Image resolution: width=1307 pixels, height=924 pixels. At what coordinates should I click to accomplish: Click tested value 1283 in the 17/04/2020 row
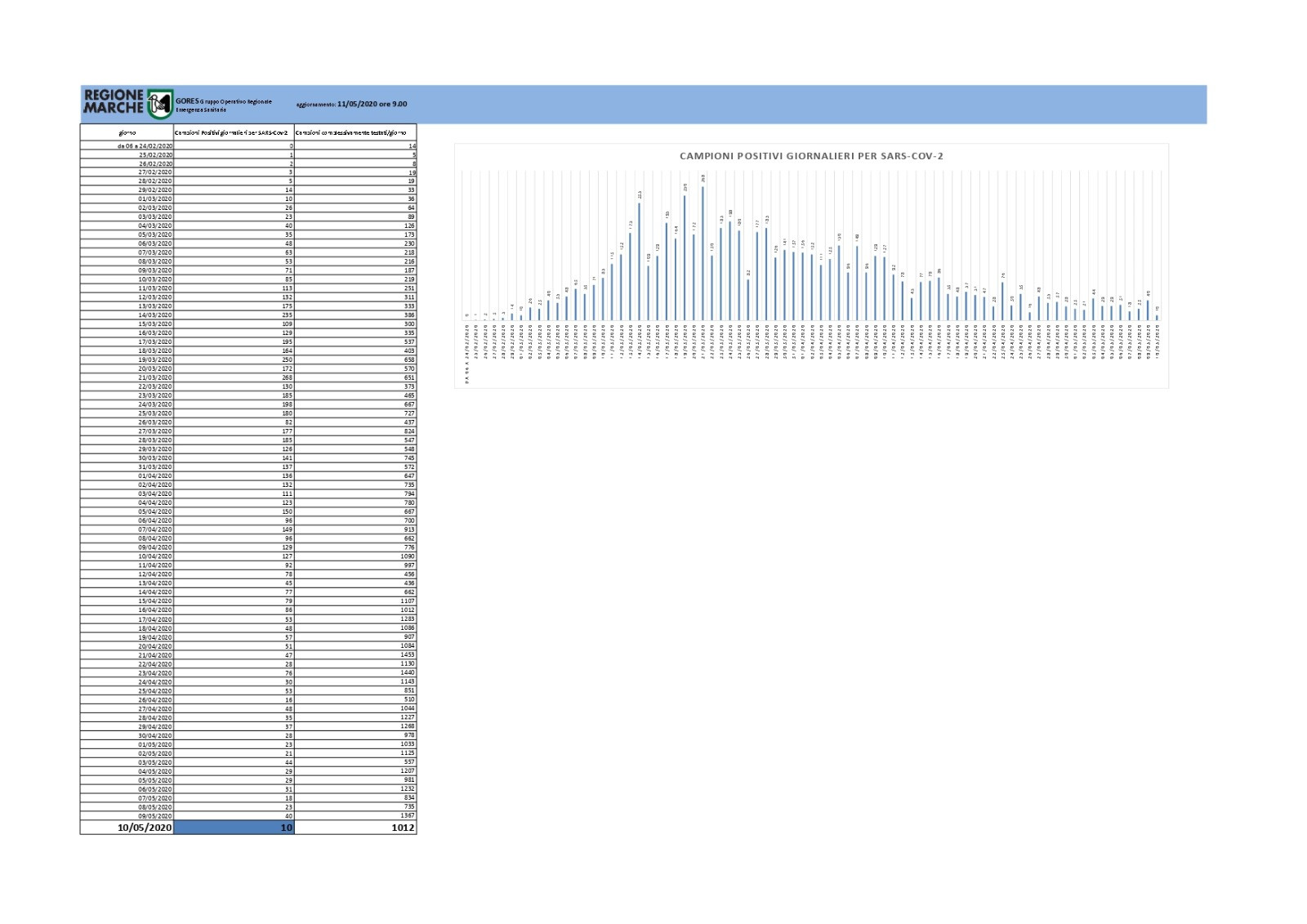click(x=355, y=619)
